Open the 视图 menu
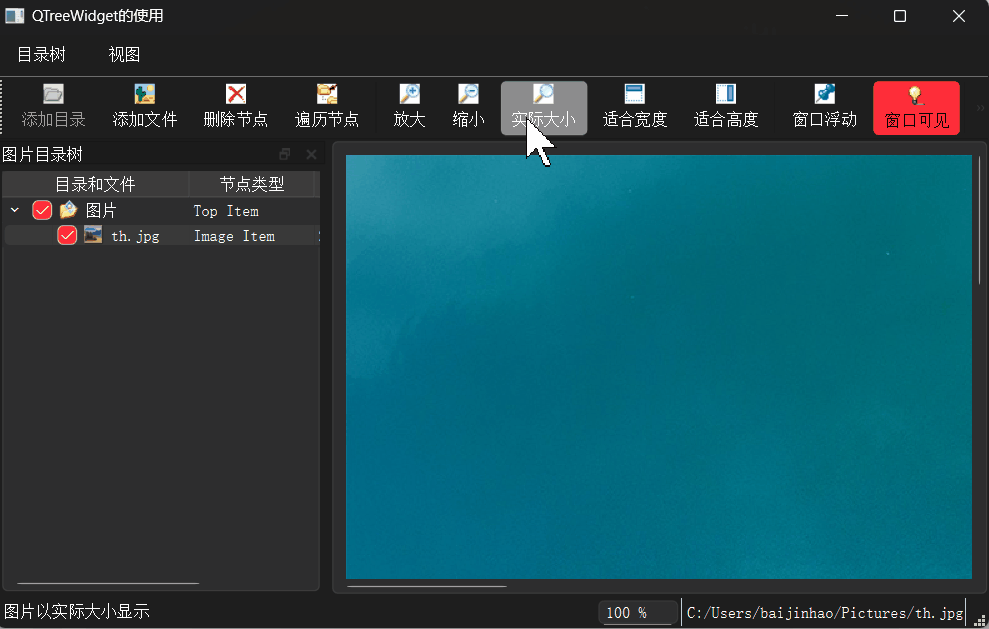 point(124,54)
